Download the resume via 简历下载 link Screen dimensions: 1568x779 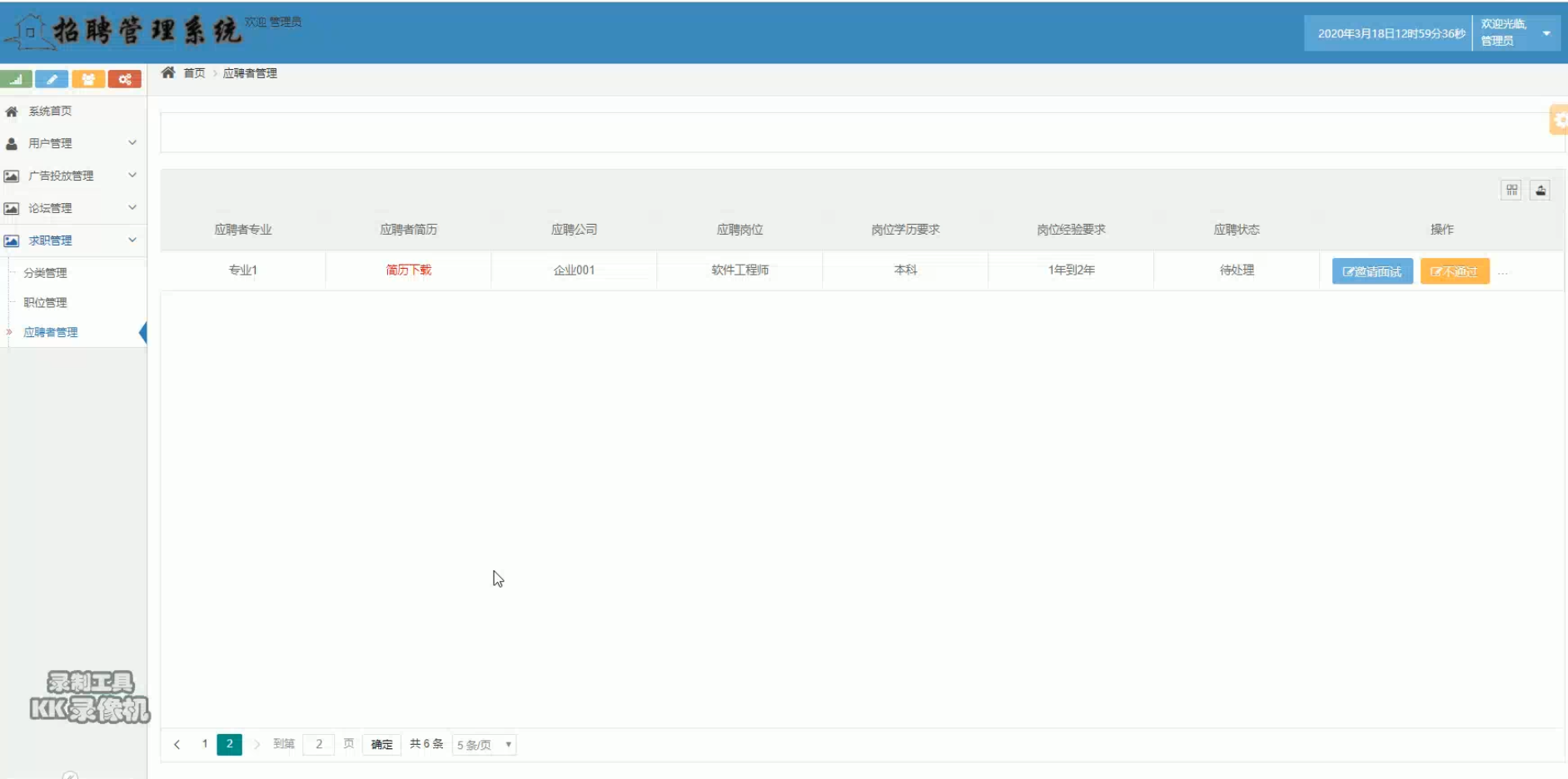[408, 270]
